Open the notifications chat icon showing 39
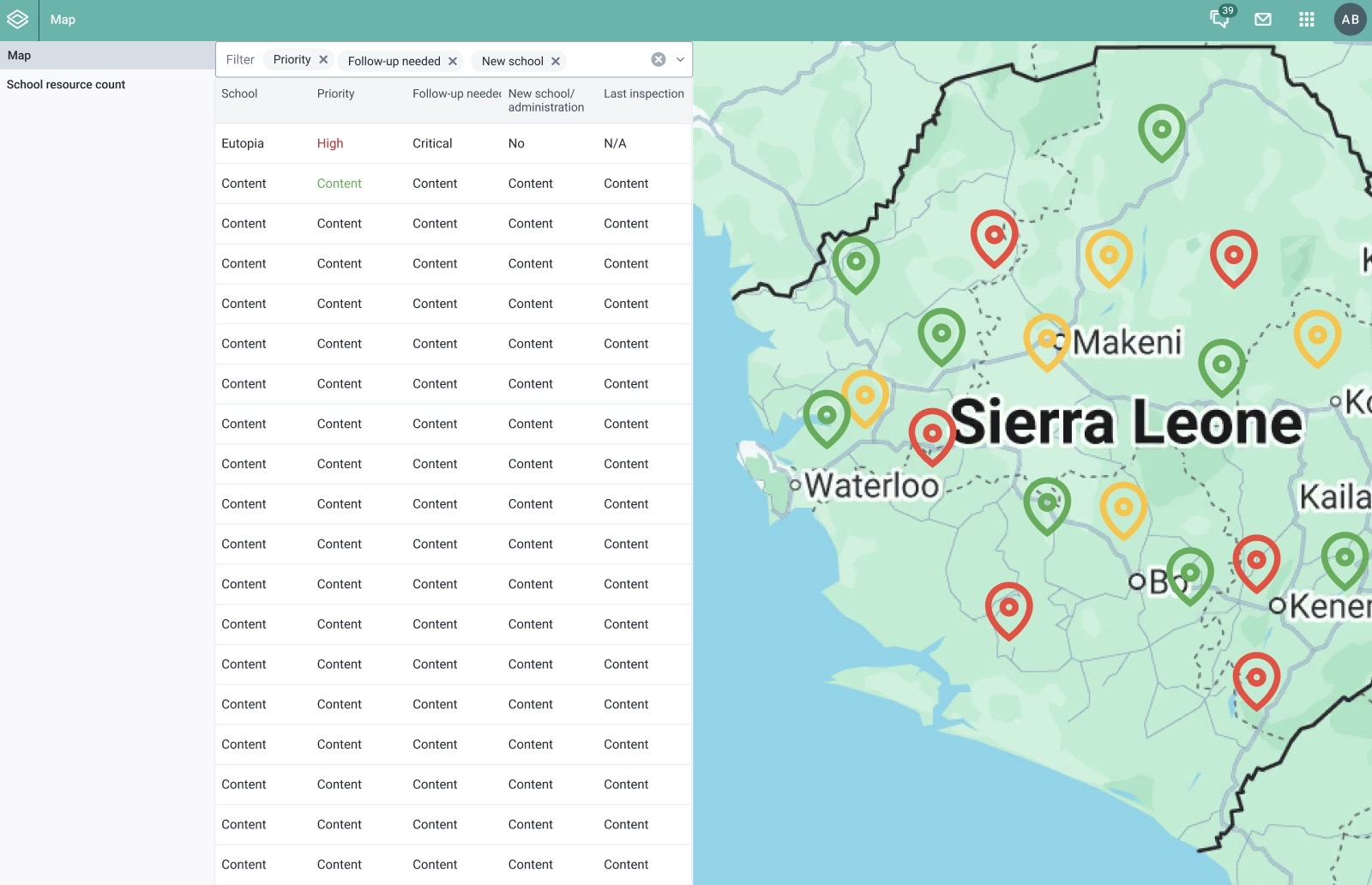 1219,19
